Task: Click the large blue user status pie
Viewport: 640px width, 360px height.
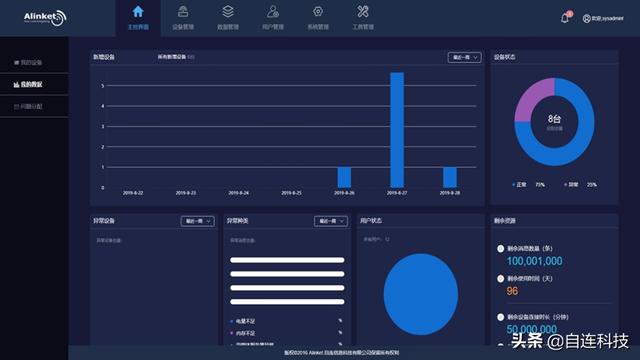Action: 420,294
